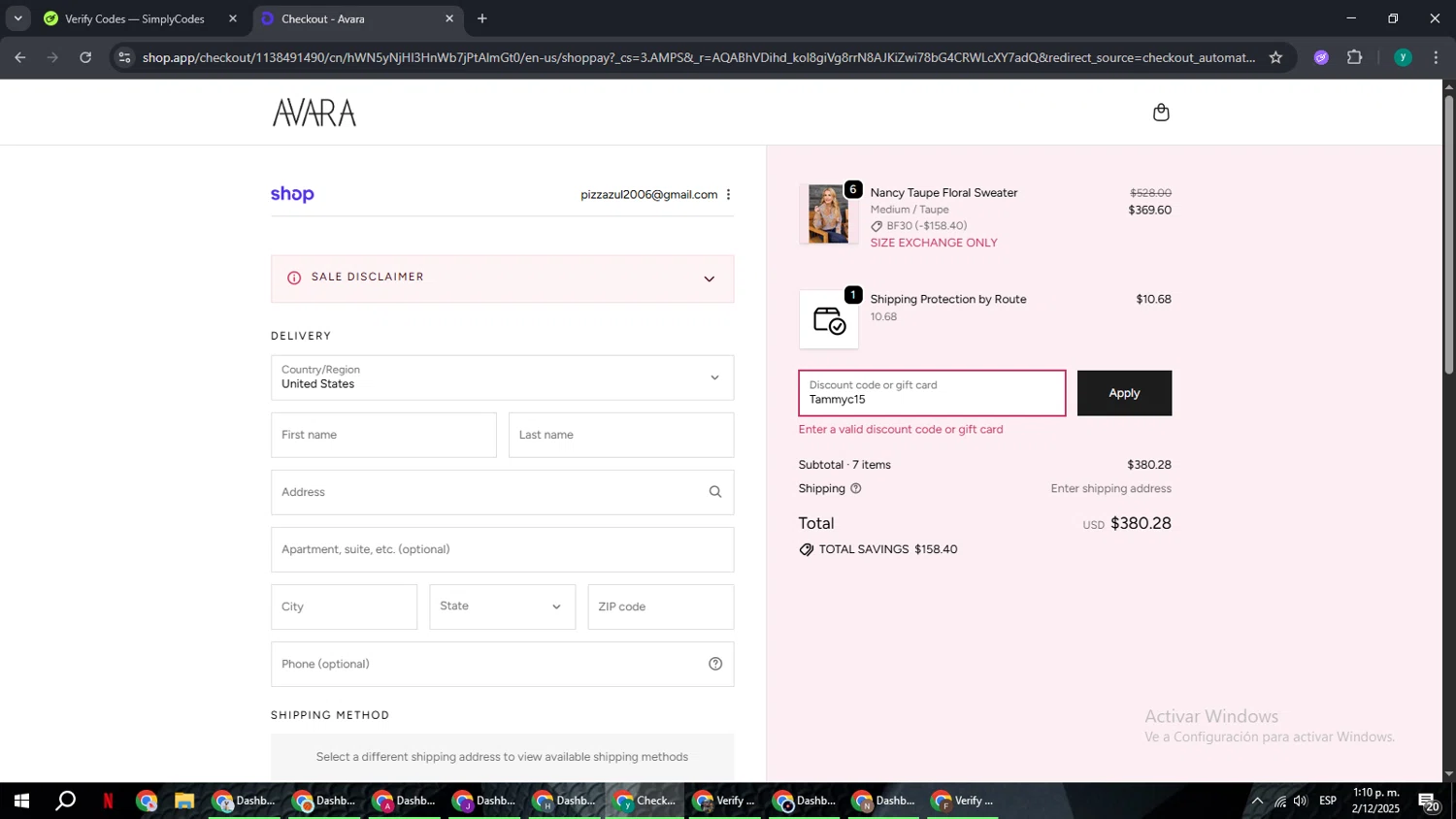This screenshot has width=1456, height=819.
Task: Click the ESP language indicator
Action: 1328,801
